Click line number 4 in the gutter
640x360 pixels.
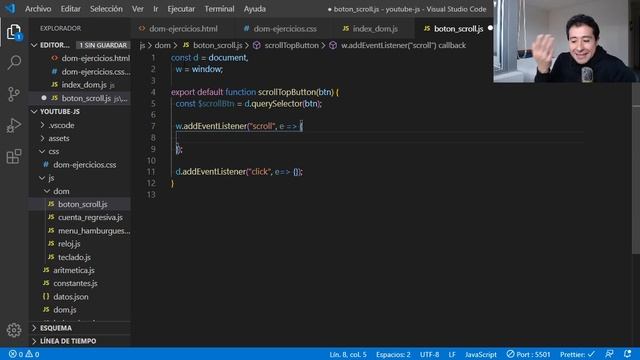coord(153,92)
